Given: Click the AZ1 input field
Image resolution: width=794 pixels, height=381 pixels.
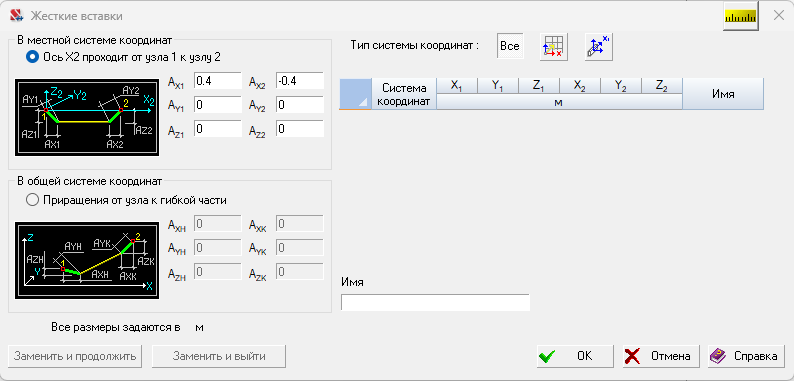Looking at the screenshot, I should 218,129.
